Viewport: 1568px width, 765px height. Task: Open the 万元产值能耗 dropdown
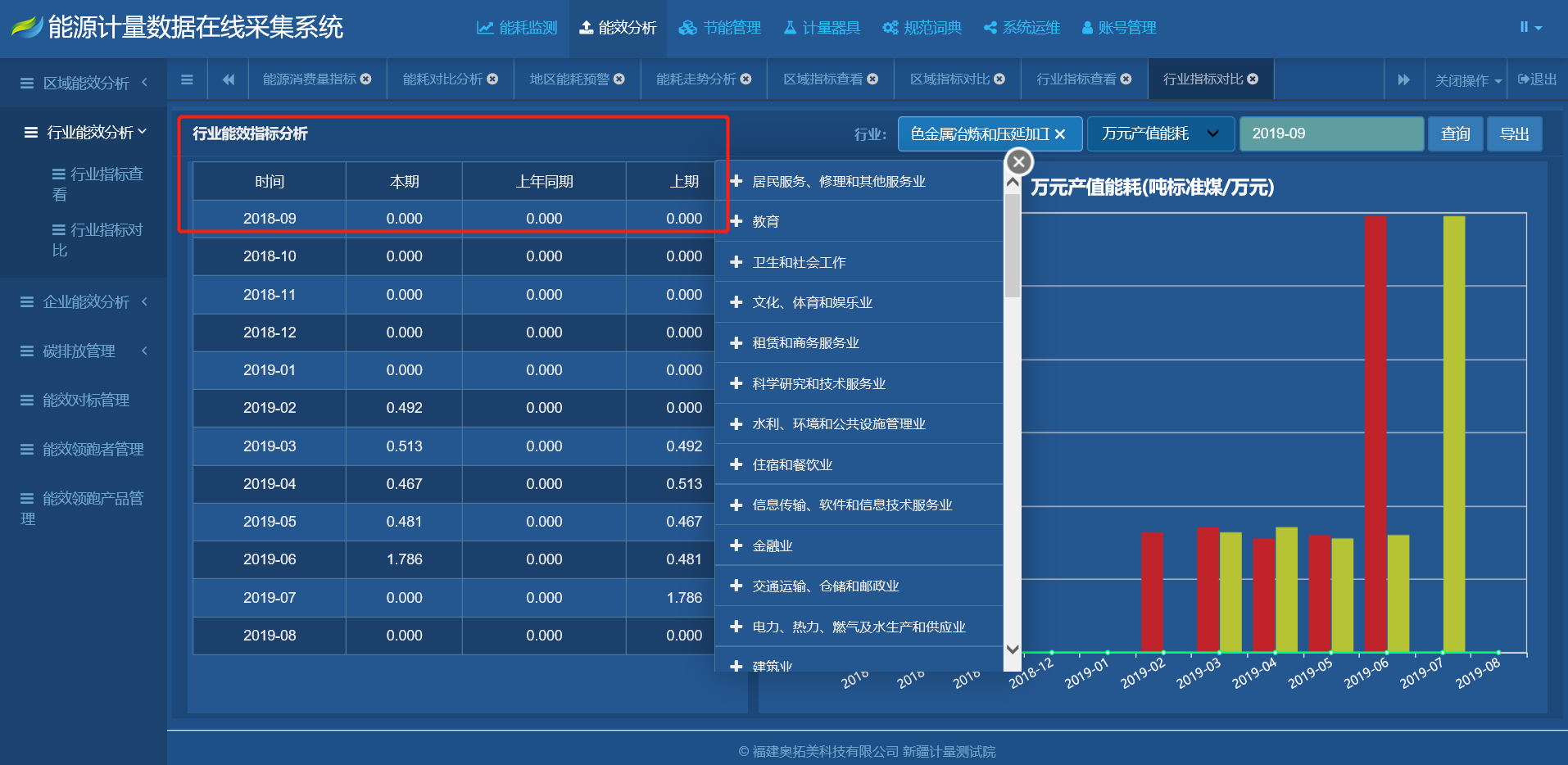click(1160, 134)
